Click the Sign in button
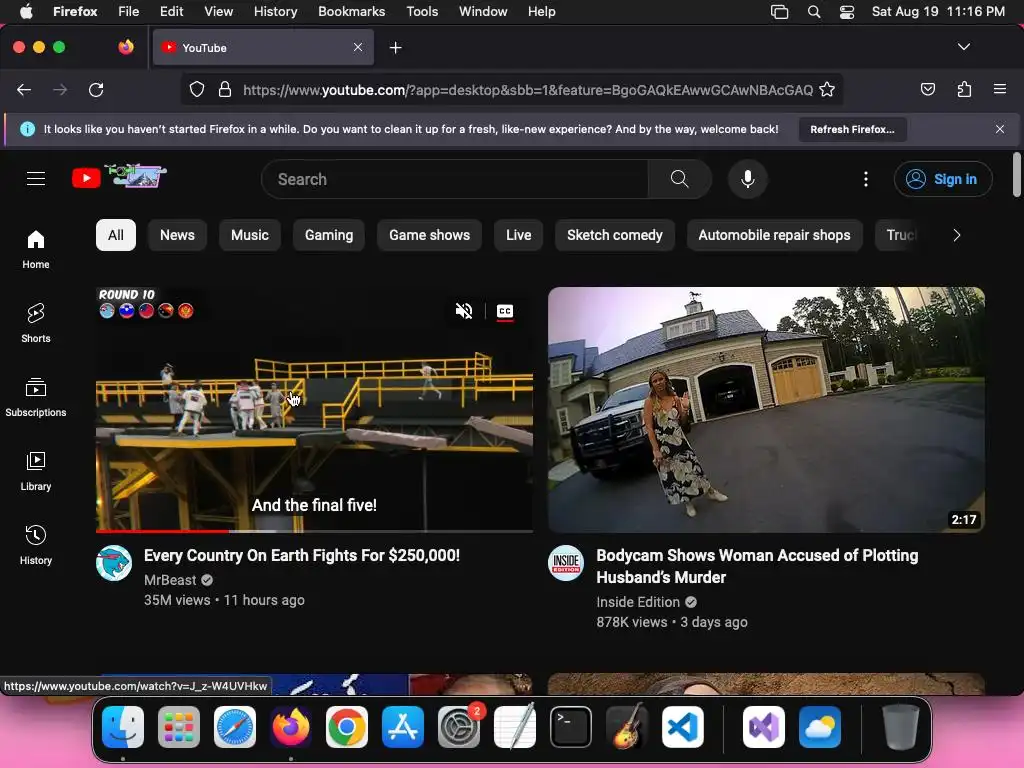This screenshot has width=1024, height=768. pos(943,179)
